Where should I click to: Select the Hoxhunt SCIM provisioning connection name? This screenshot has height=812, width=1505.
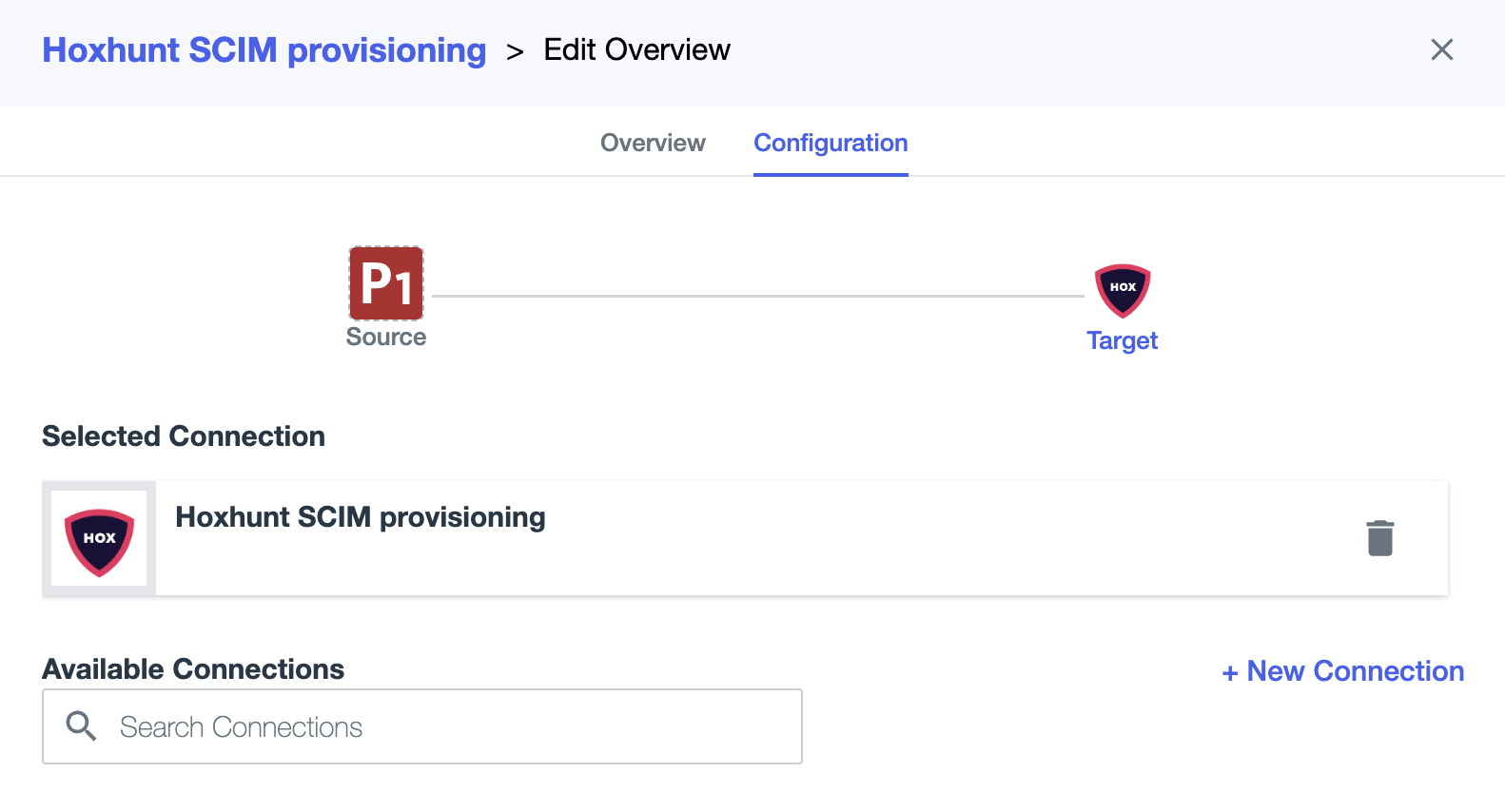[x=361, y=517]
